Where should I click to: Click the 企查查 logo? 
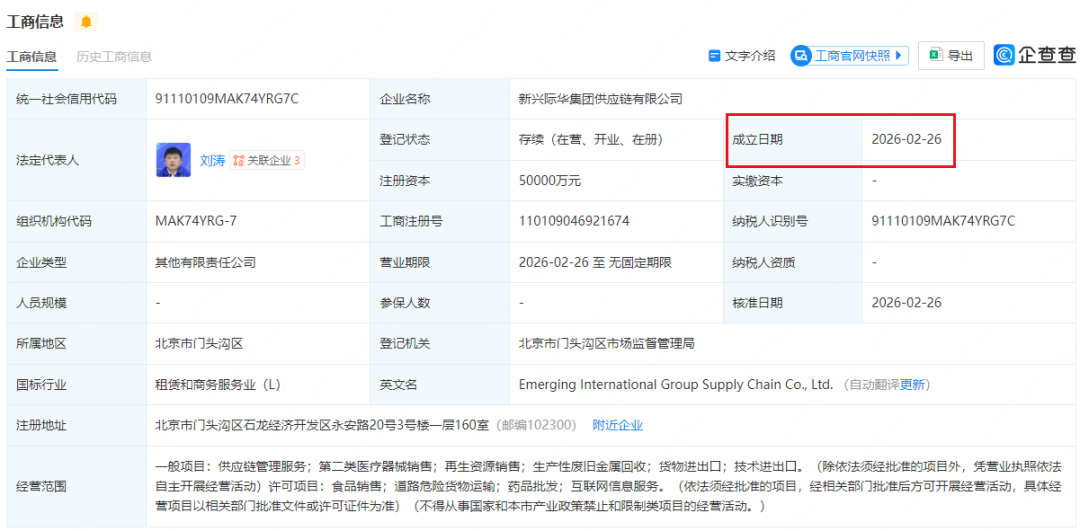point(1035,55)
